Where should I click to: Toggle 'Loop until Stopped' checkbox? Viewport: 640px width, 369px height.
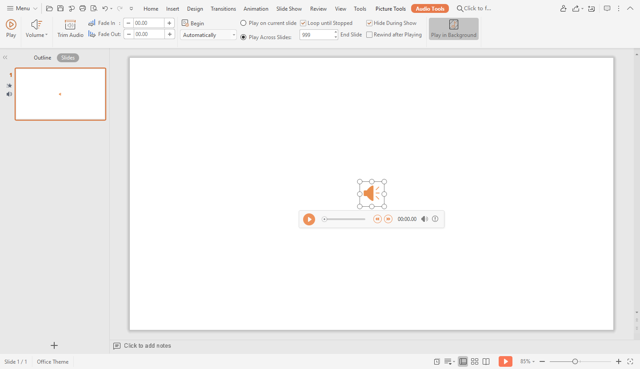303,23
